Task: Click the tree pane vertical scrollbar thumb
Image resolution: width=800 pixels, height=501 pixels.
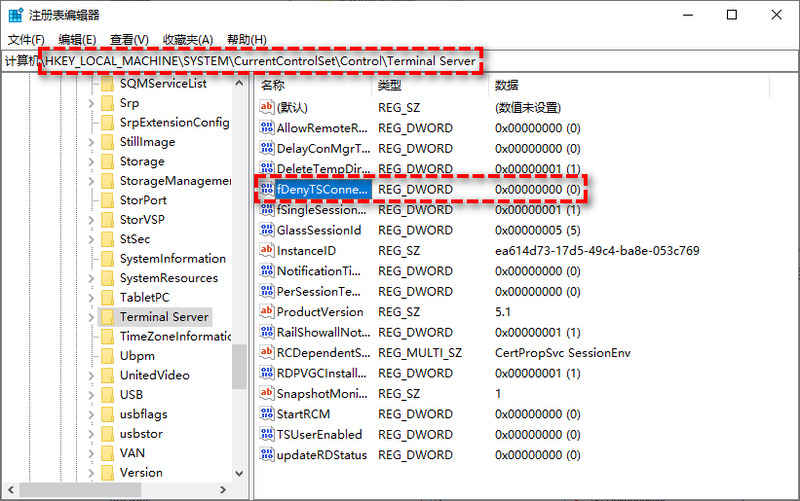Action: [x=239, y=366]
